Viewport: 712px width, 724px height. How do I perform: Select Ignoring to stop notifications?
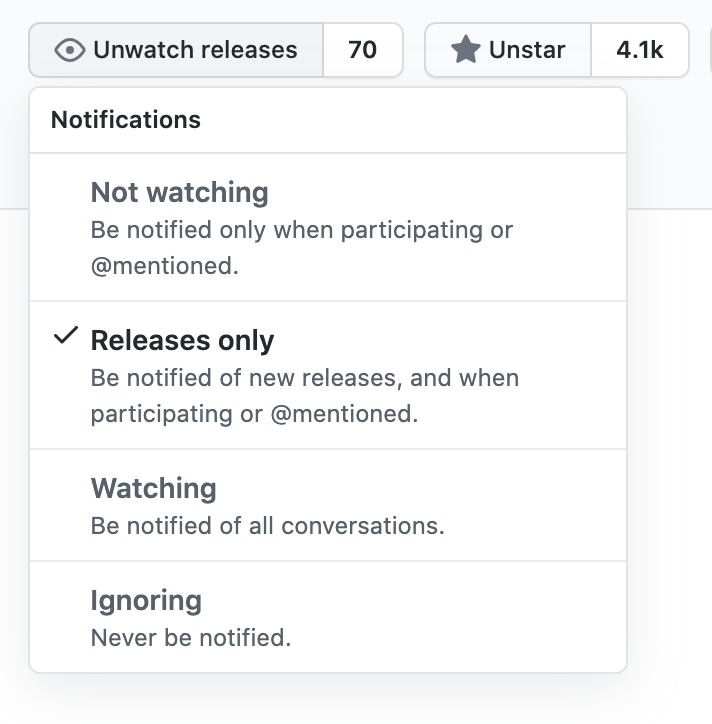(x=146, y=600)
